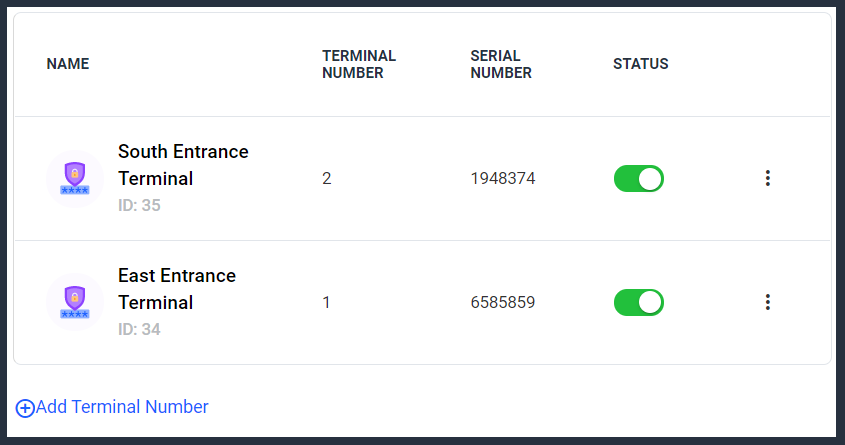Click serial number 1948374

coord(503,178)
